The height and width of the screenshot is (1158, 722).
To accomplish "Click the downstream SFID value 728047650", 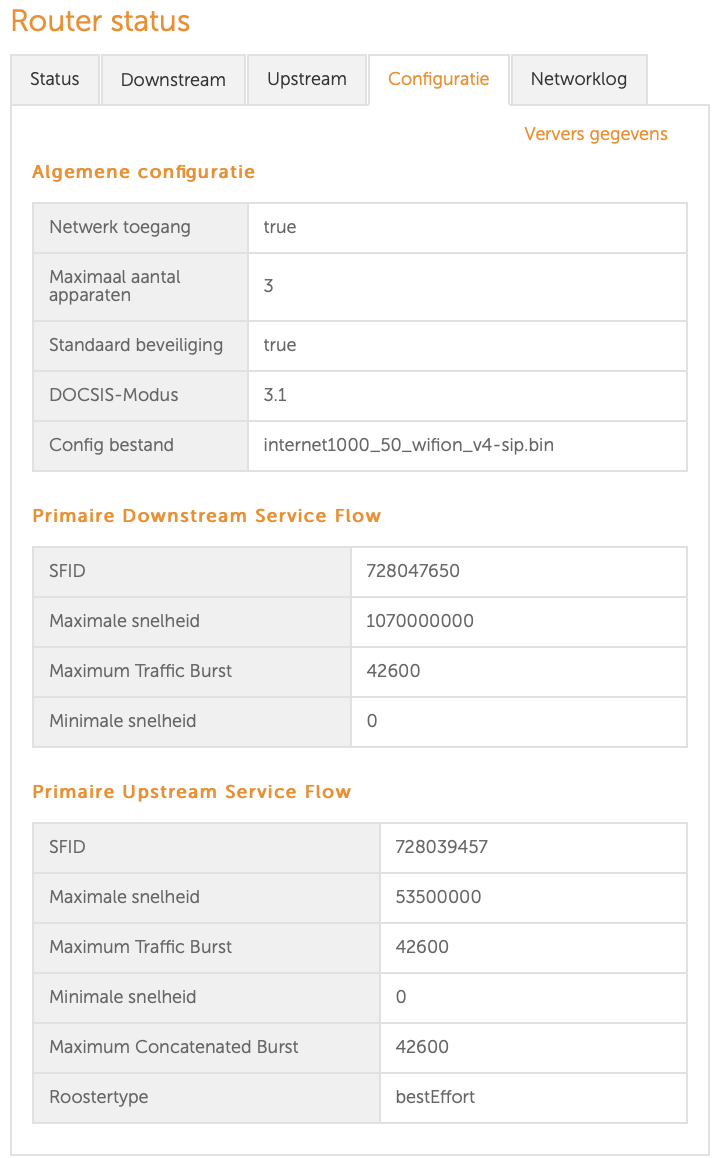I will (x=413, y=571).
